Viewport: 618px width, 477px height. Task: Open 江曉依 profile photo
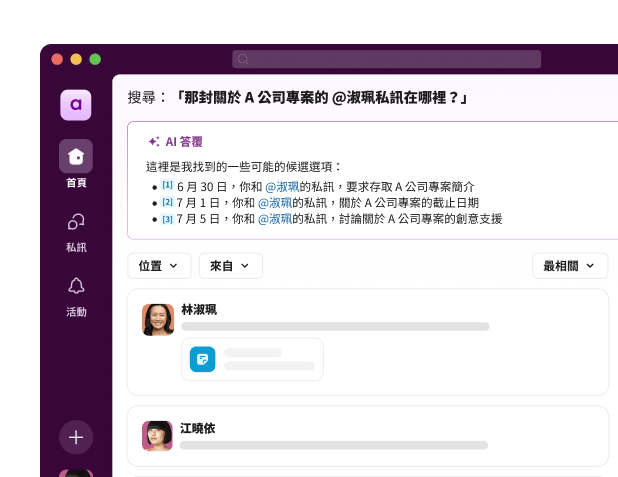tap(157, 436)
